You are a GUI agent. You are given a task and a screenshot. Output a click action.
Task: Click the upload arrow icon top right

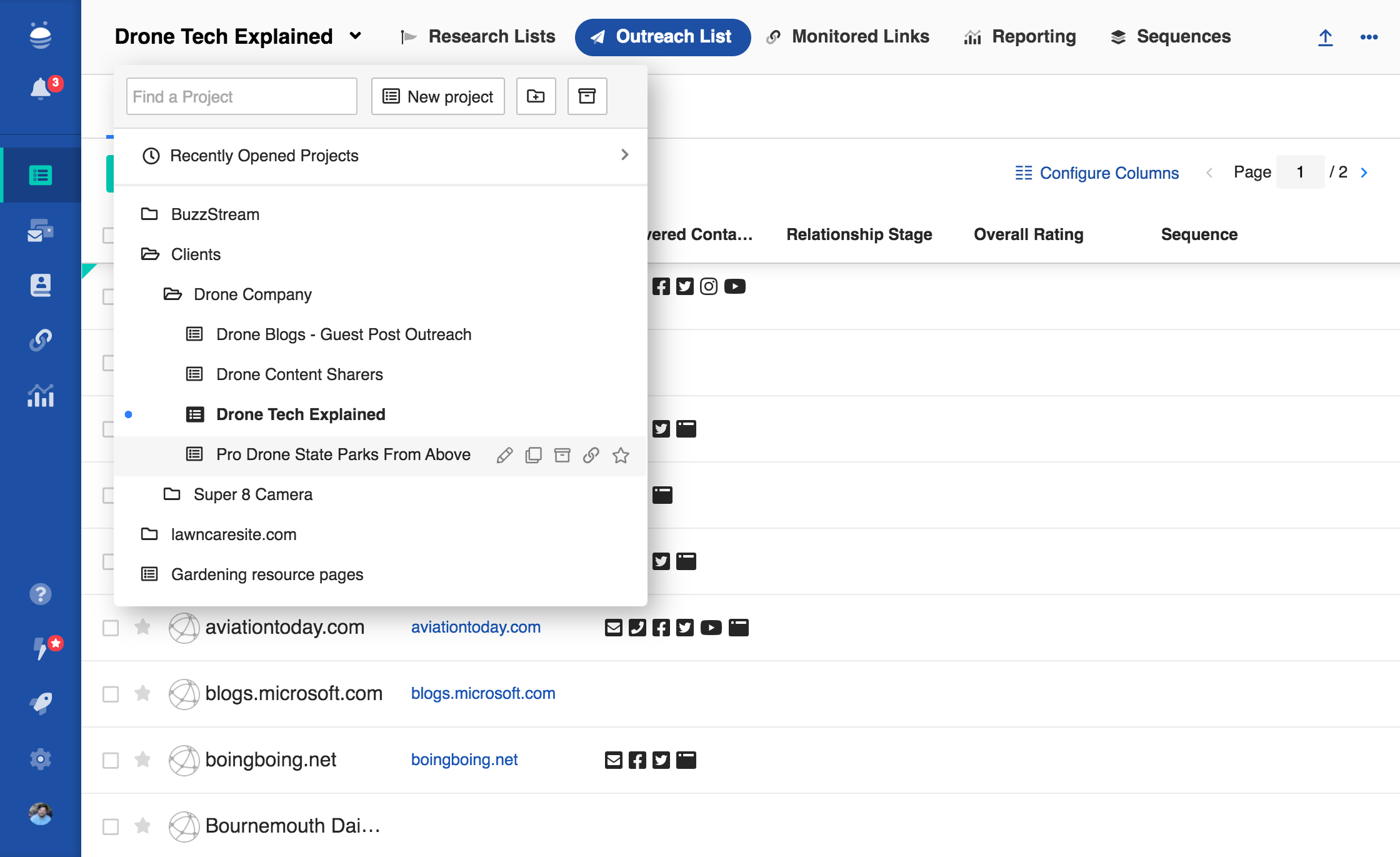coord(1325,38)
